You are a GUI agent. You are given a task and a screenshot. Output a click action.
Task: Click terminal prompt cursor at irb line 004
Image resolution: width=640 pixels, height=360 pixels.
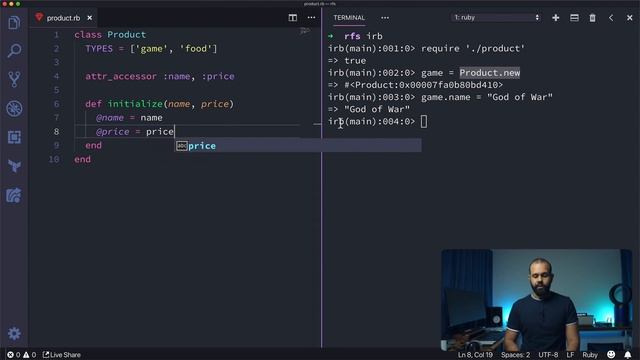[424, 121]
